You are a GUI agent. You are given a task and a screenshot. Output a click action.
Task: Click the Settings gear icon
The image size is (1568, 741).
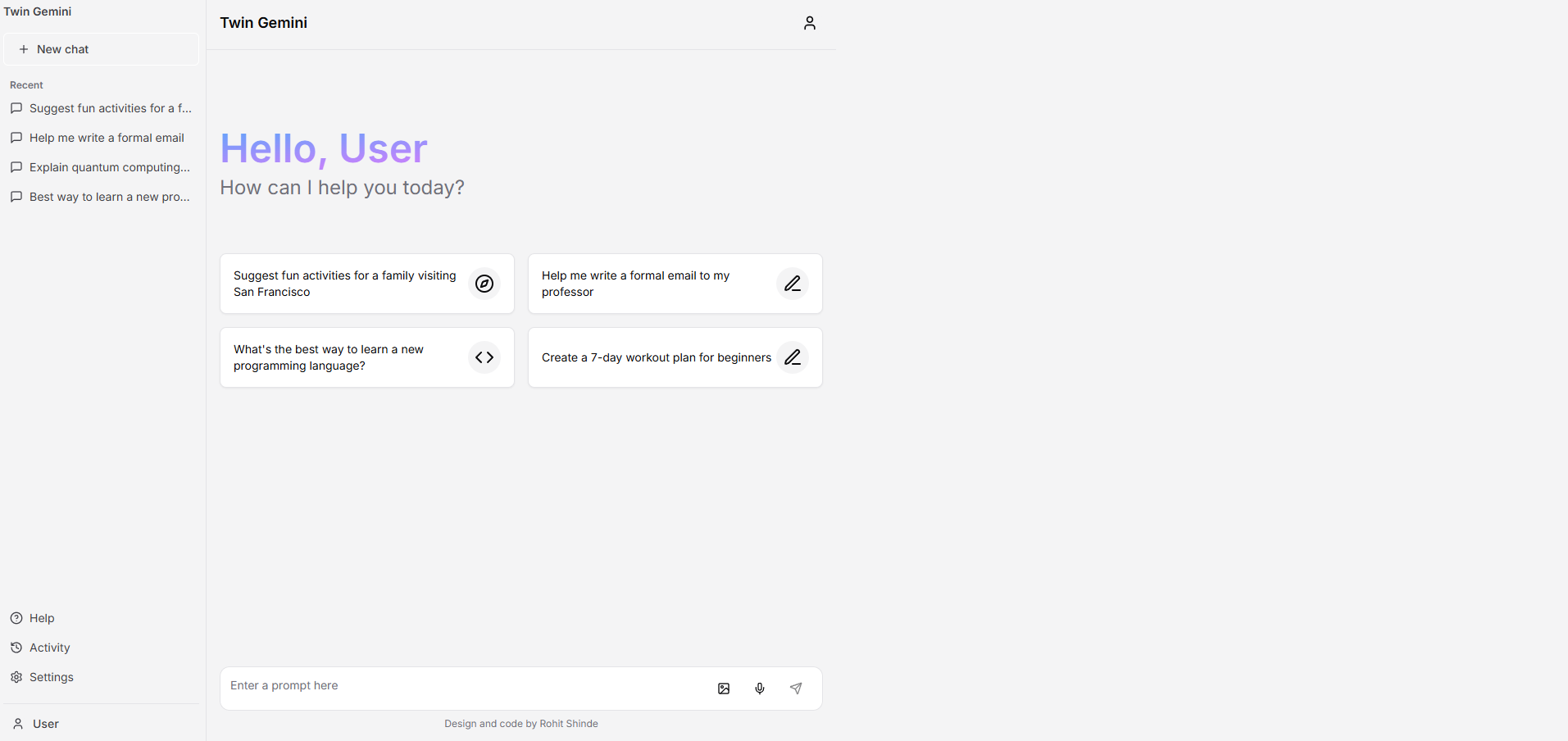[x=16, y=677]
